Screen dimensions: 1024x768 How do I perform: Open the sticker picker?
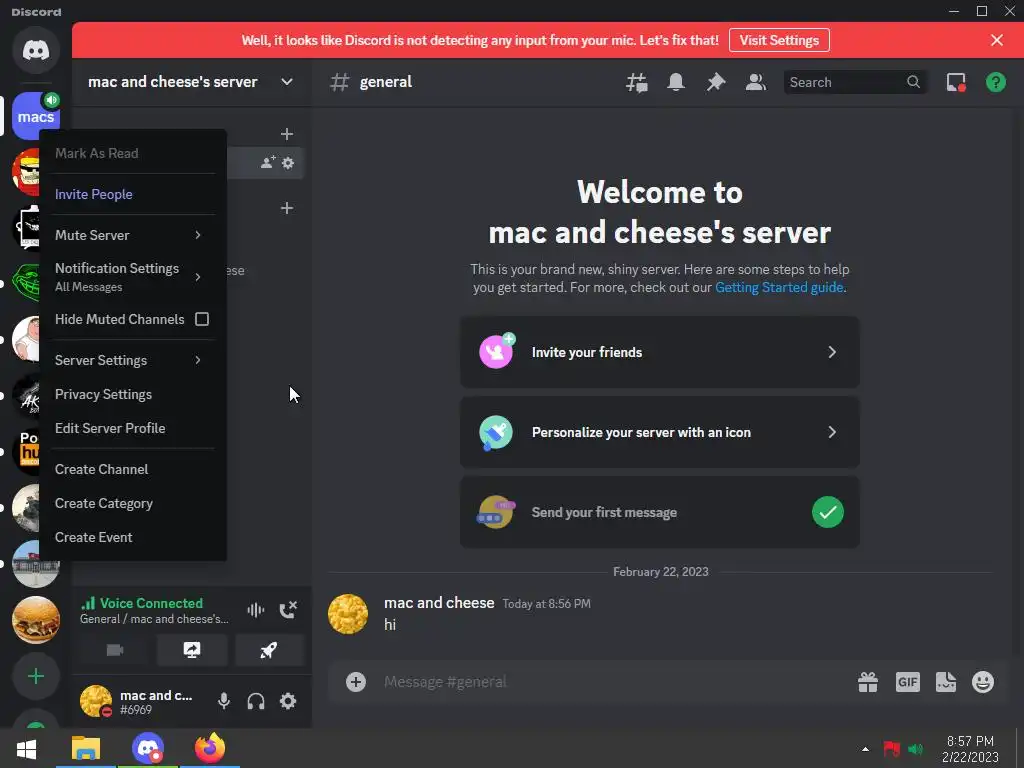946,682
